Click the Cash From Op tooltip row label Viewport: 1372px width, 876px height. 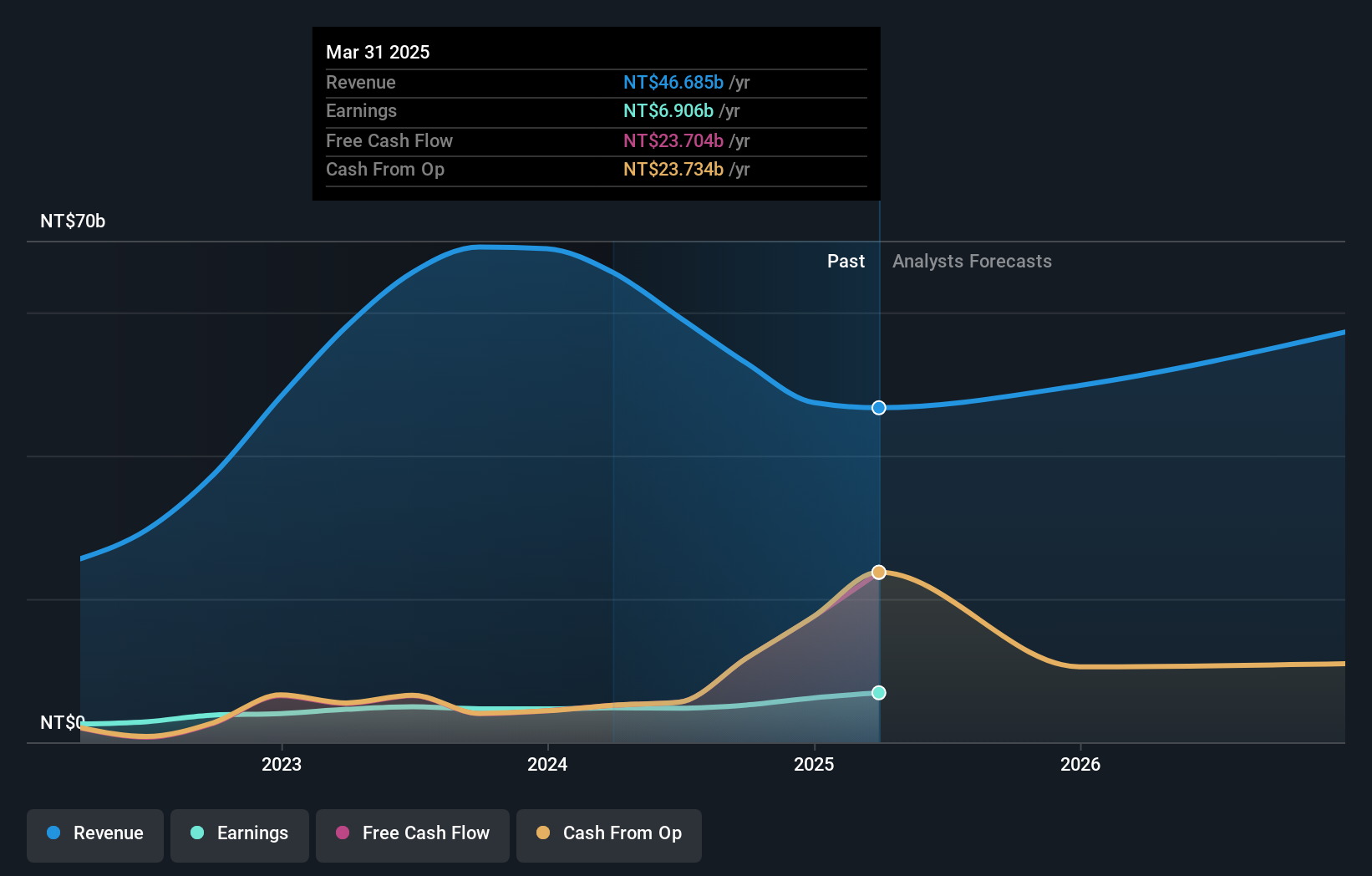385,169
